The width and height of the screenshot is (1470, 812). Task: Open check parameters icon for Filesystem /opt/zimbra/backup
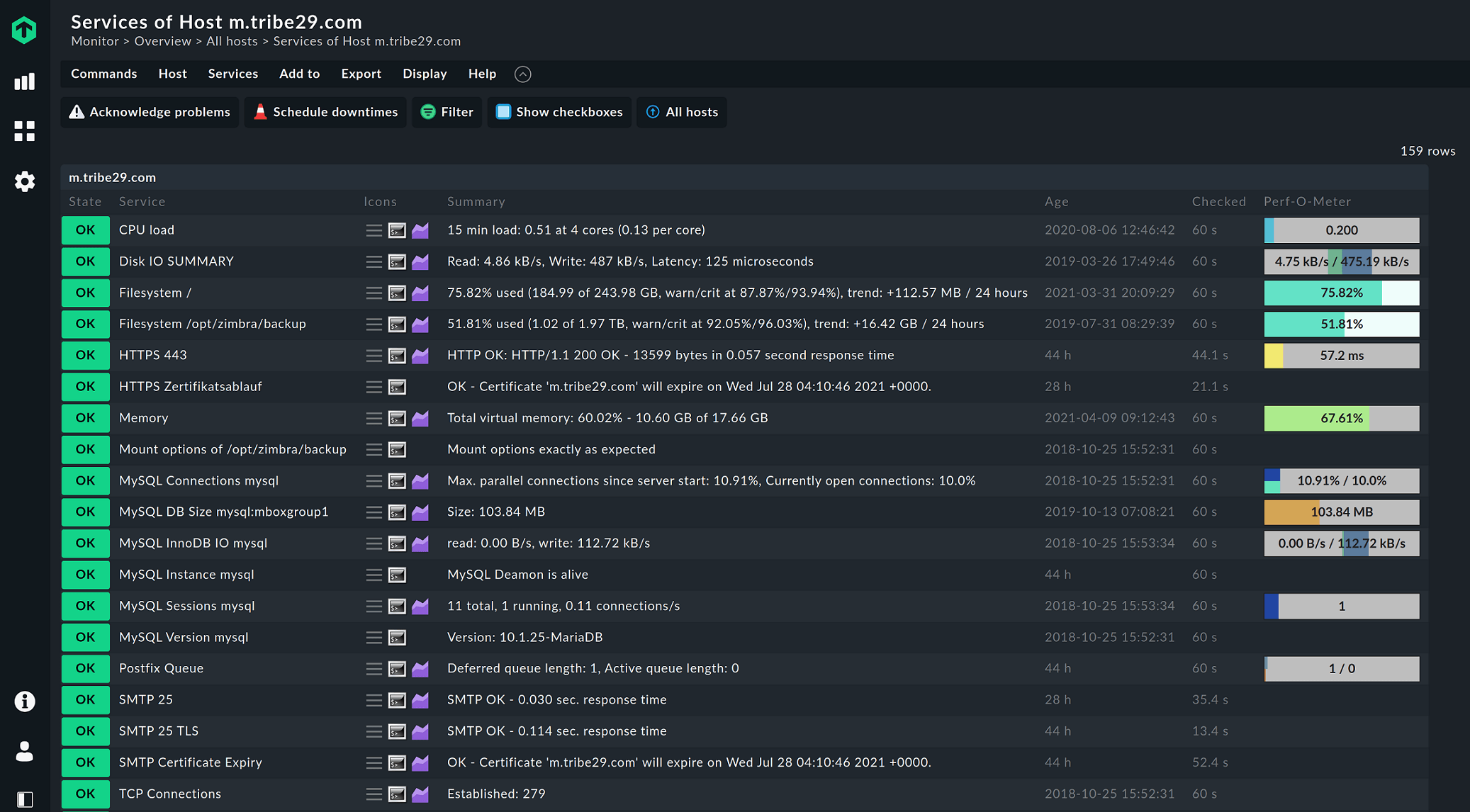click(397, 325)
